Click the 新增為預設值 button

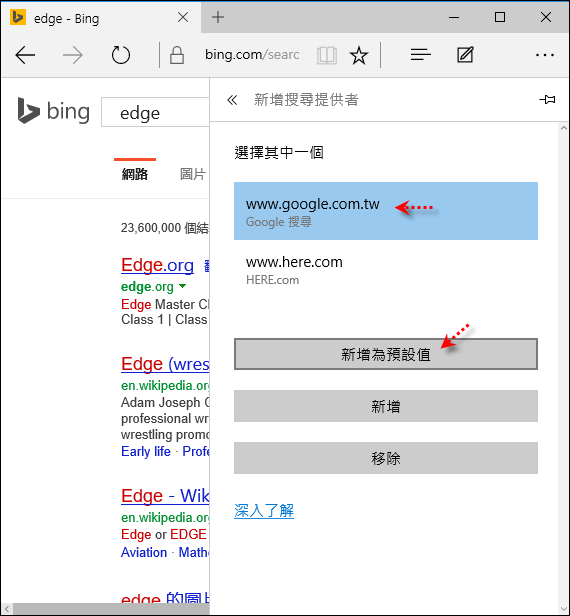386,354
